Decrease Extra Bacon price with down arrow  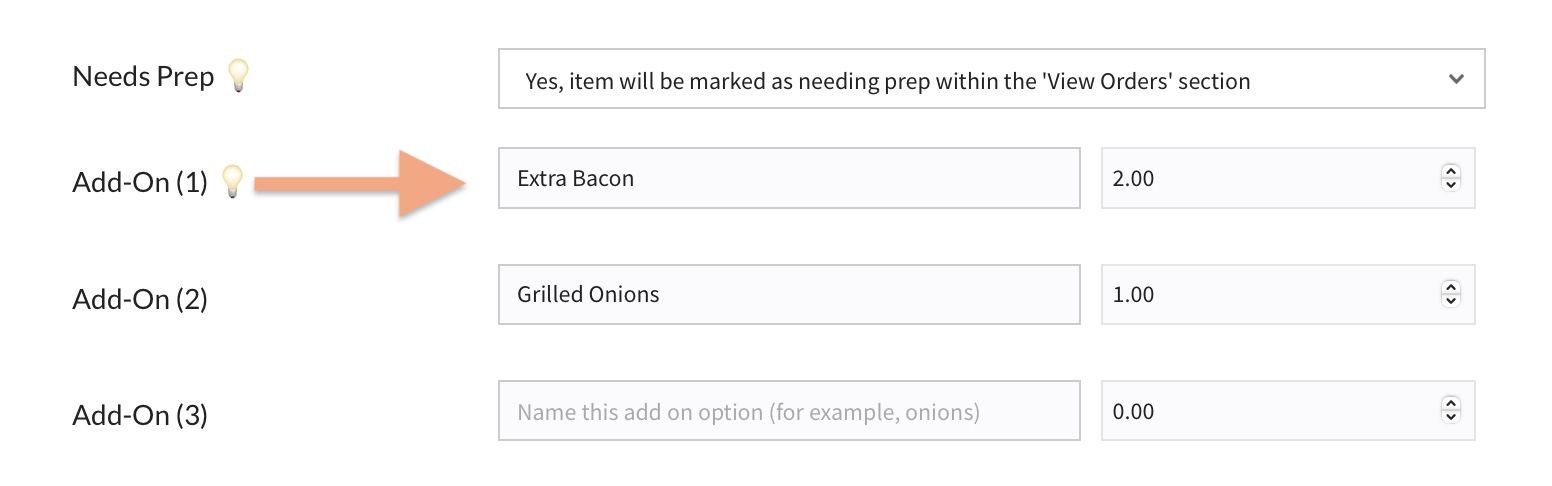(1450, 185)
